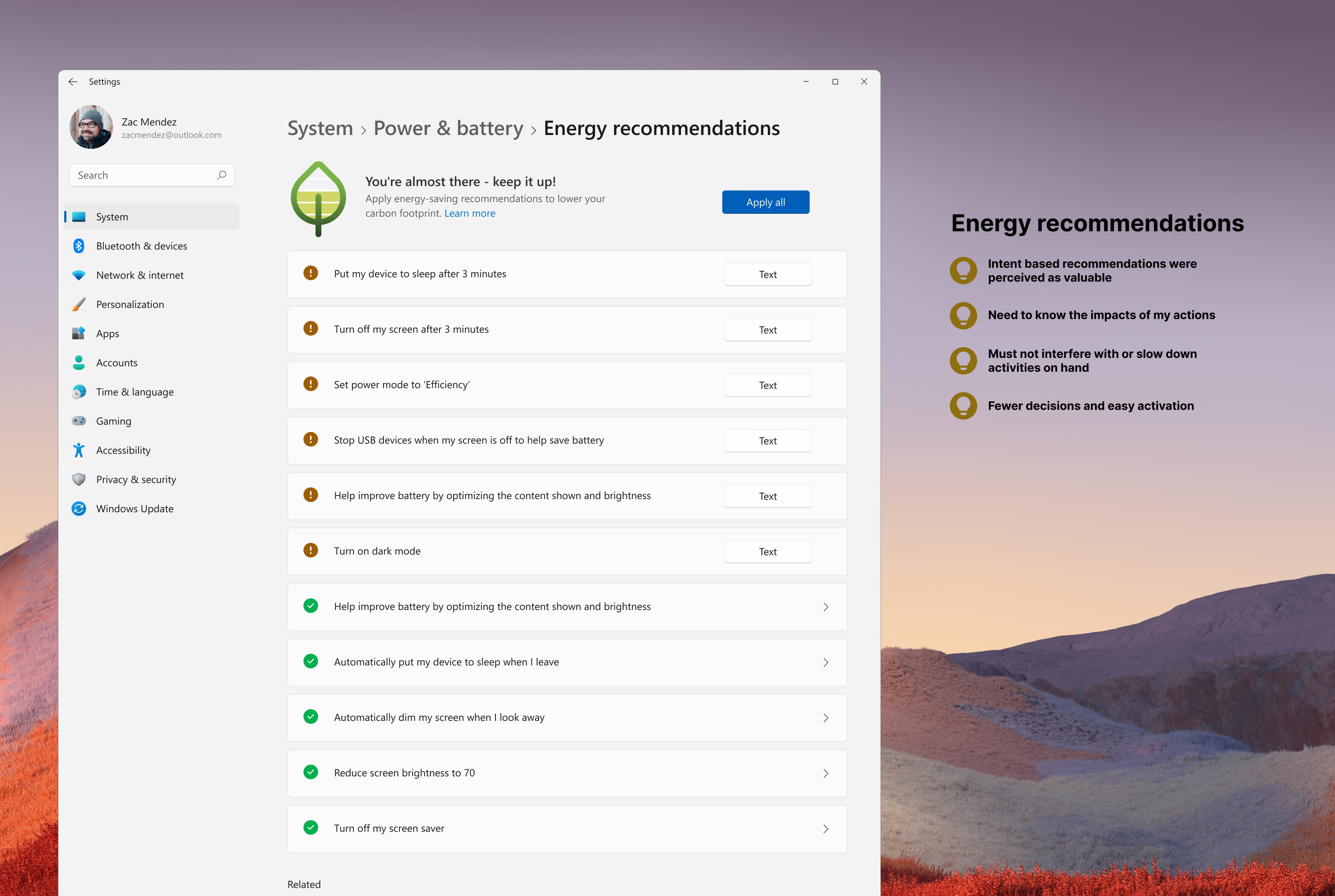Click Text button for sleep after 3 minutes

(x=768, y=274)
